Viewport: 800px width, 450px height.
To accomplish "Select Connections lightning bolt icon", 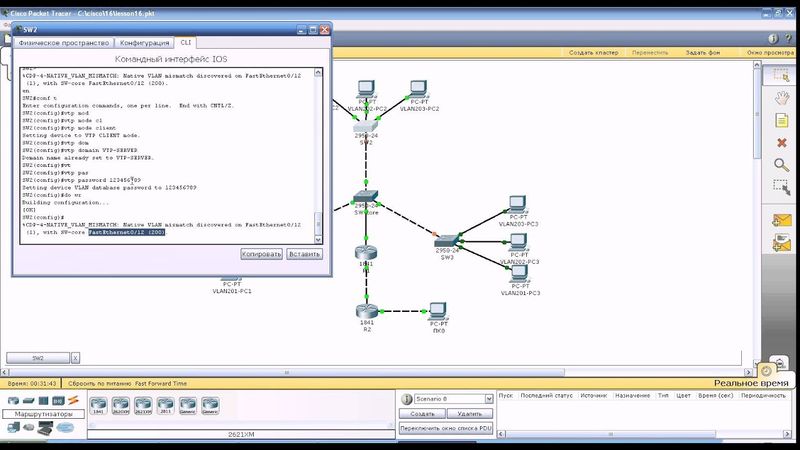I will coord(73,401).
